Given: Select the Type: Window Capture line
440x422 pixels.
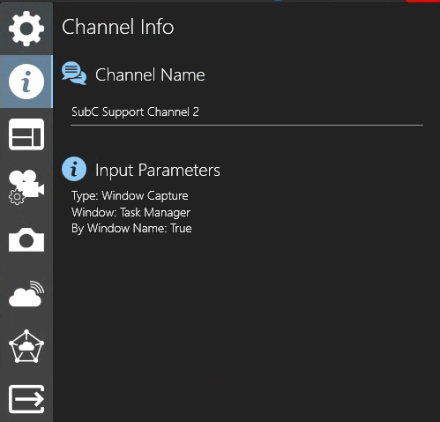Looking at the screenshot, I should (x=130, y=196).
